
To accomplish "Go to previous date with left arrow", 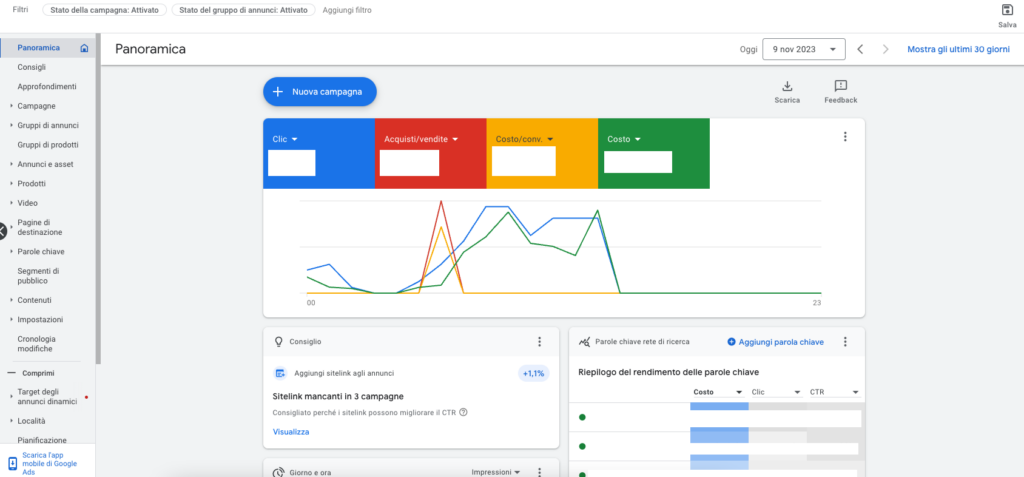I will (860, 49).
